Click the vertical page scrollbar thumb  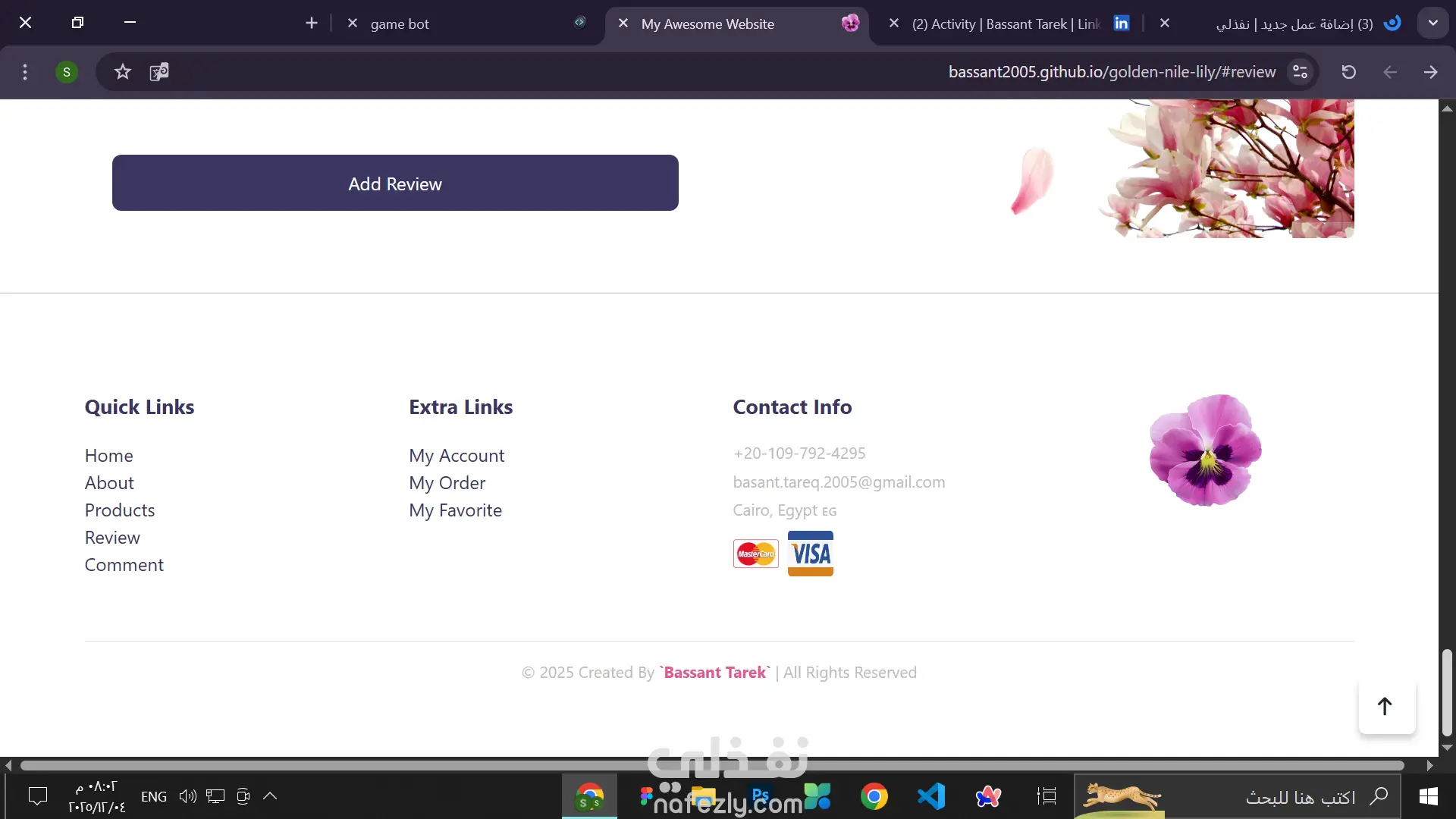pyautogui.click(x=1447, y=692)
